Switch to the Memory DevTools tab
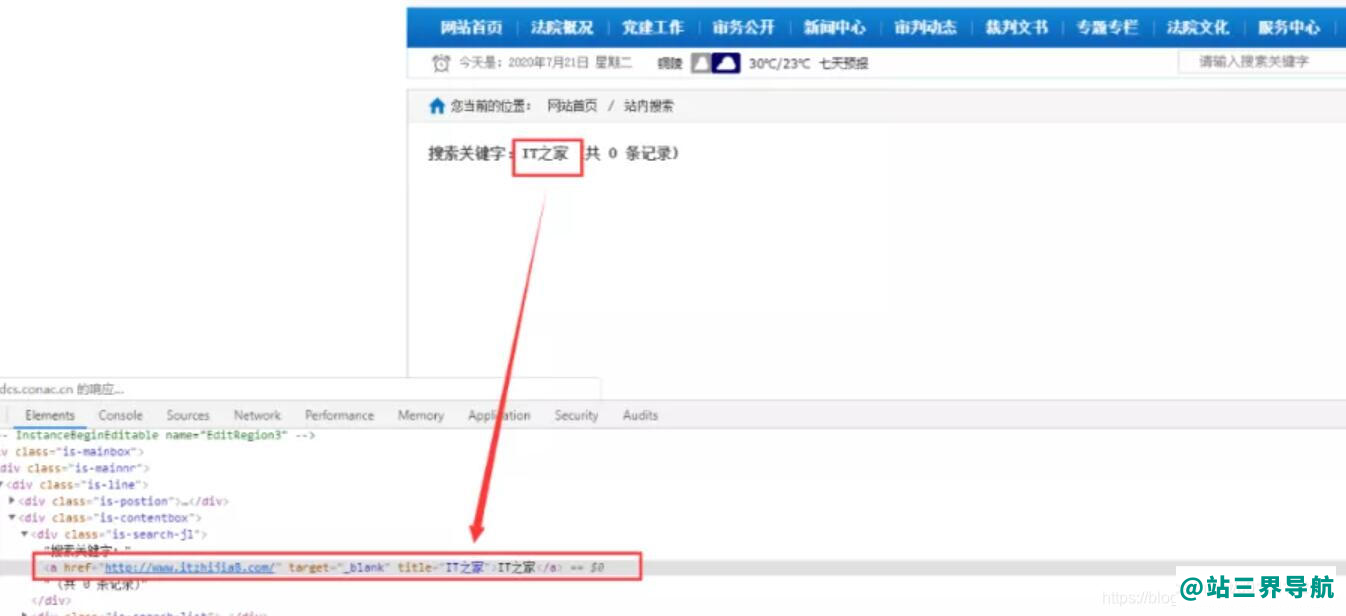Viewport: 1346px width, 616px height. (421, 415)
